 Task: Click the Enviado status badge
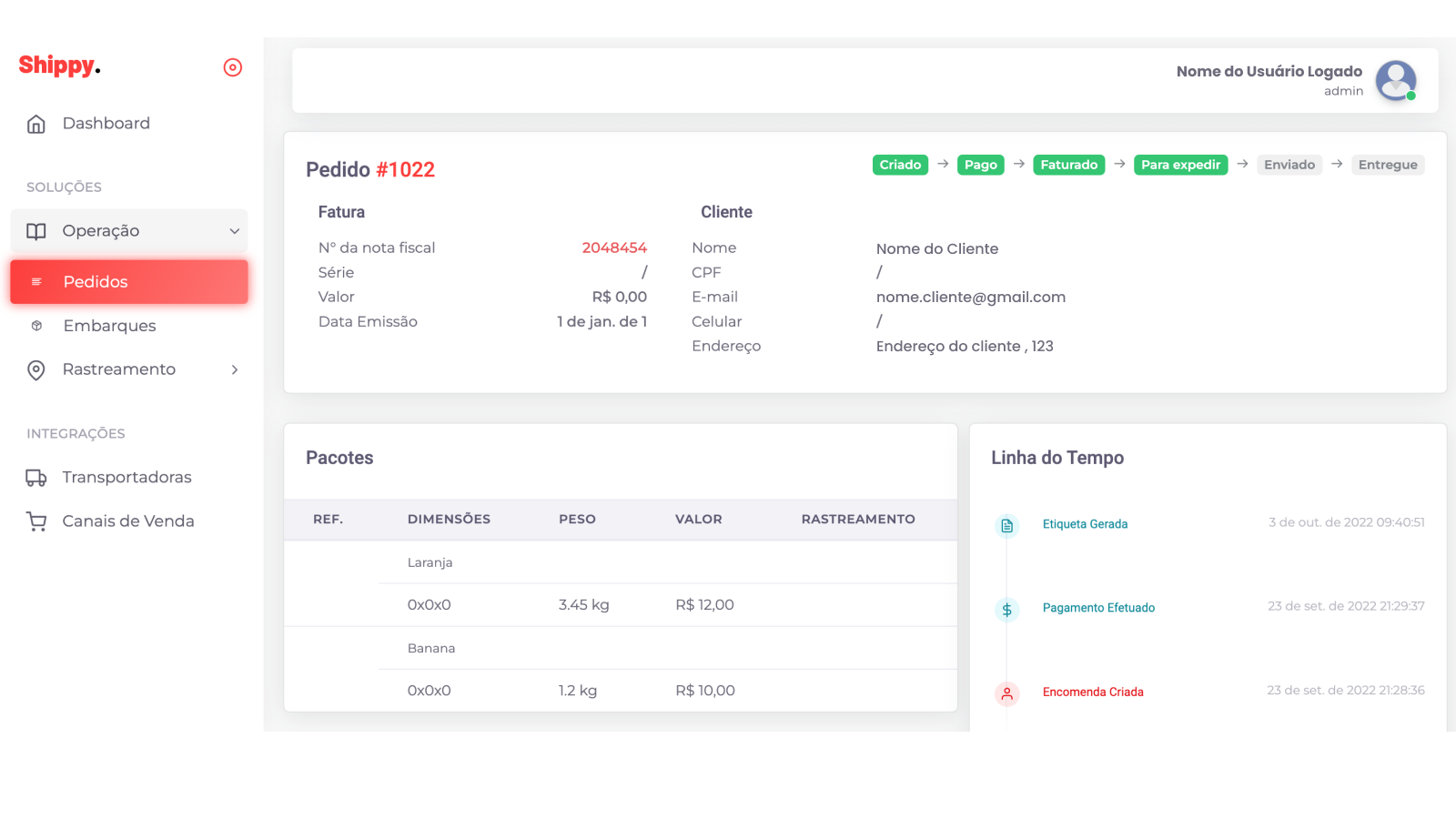(1289, 165)
